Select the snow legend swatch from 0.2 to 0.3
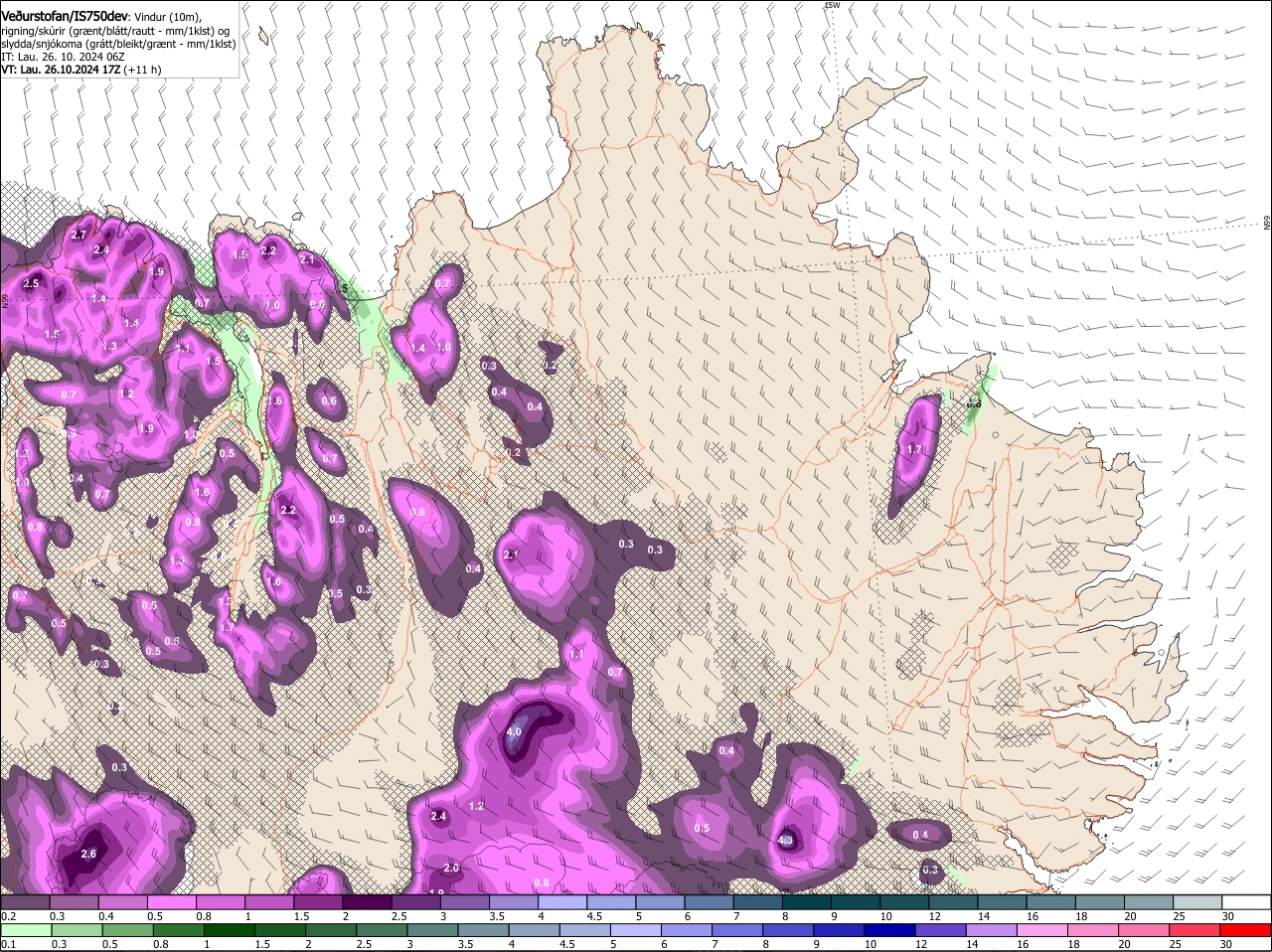1272x952 pixels. pyautogui.click(x=25, y=901)
